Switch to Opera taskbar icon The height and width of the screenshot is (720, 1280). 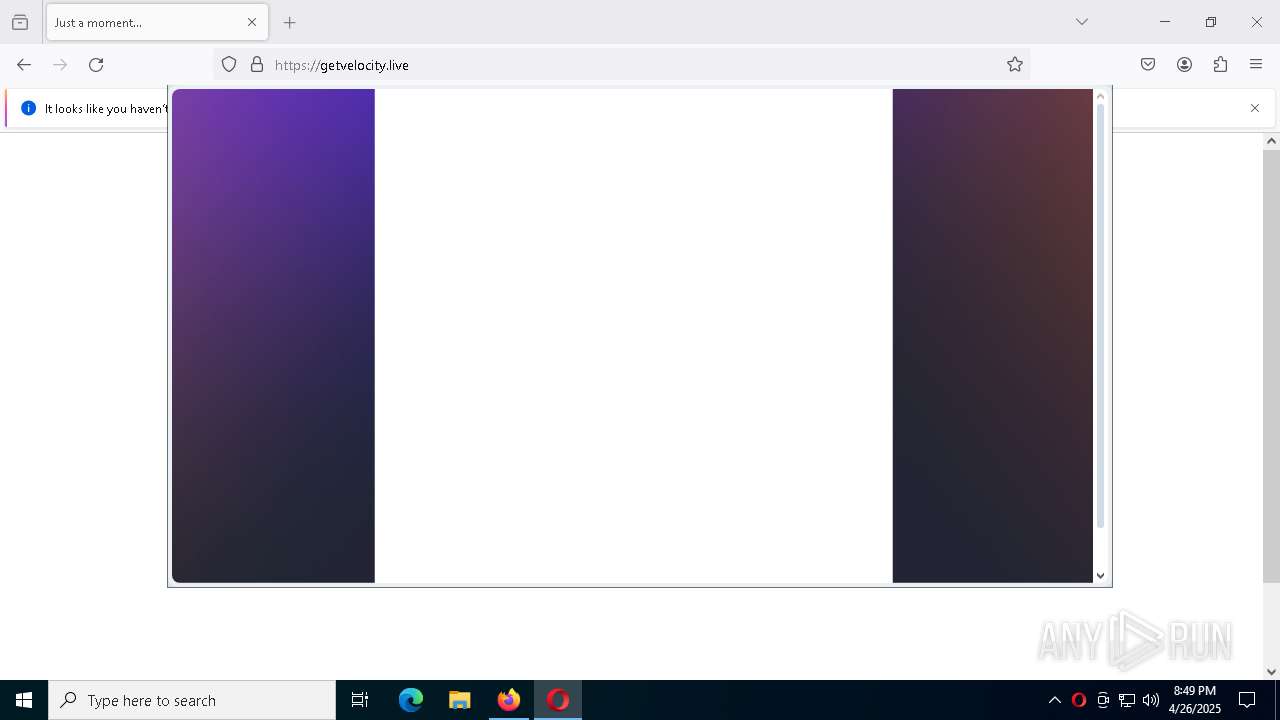[558, 700]
